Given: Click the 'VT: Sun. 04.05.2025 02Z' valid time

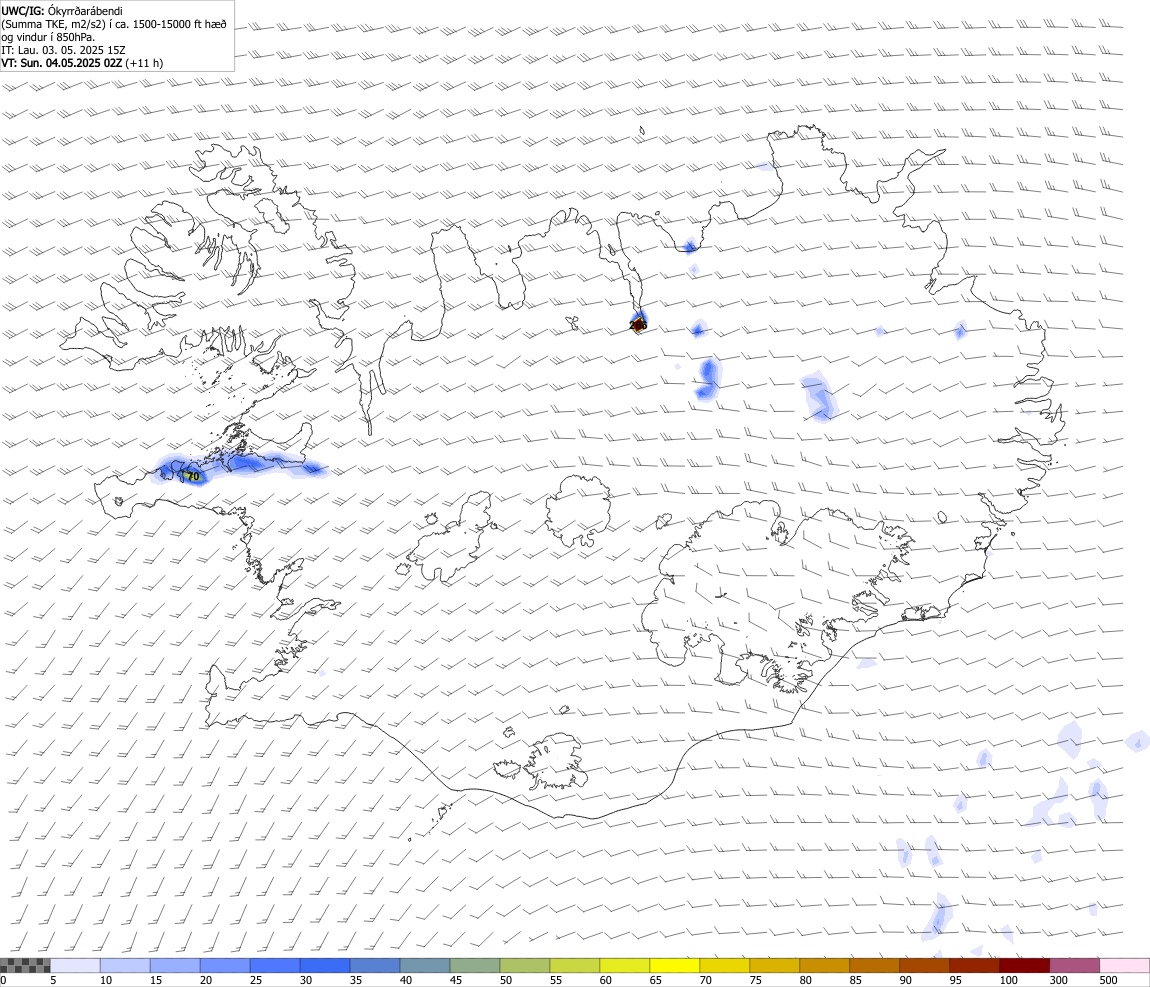Looking at the screenshot, I should (62, 64).
